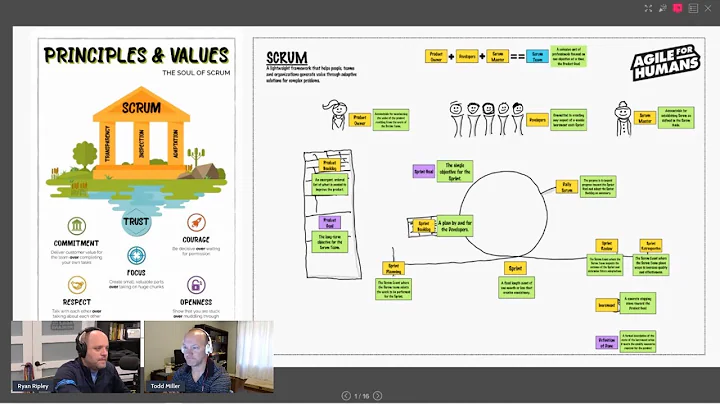Exit fullscreen with the collapse arrows icon
720x404 pixels.
[648, 8]
